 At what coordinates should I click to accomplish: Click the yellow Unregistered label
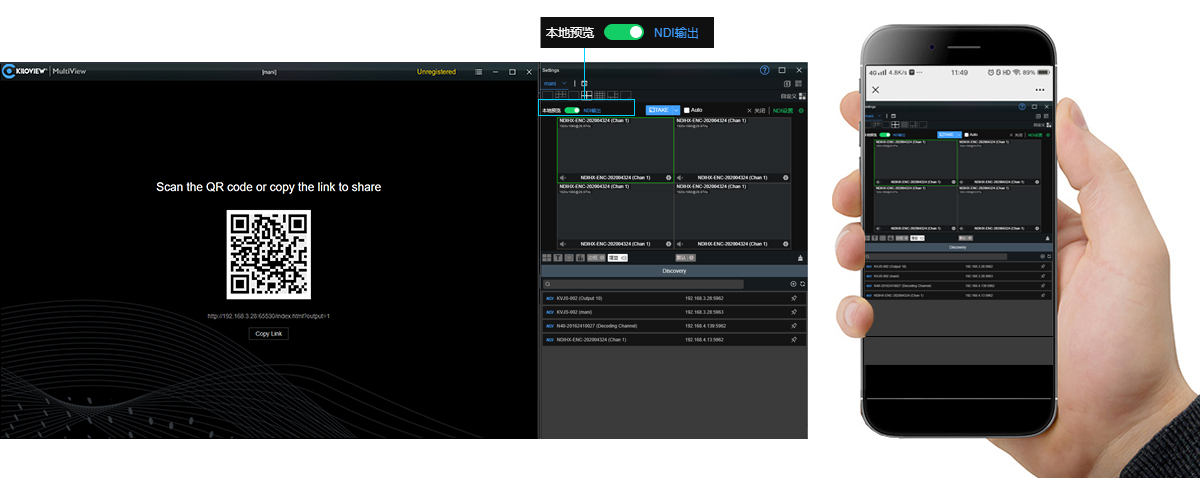coord(436,72)
